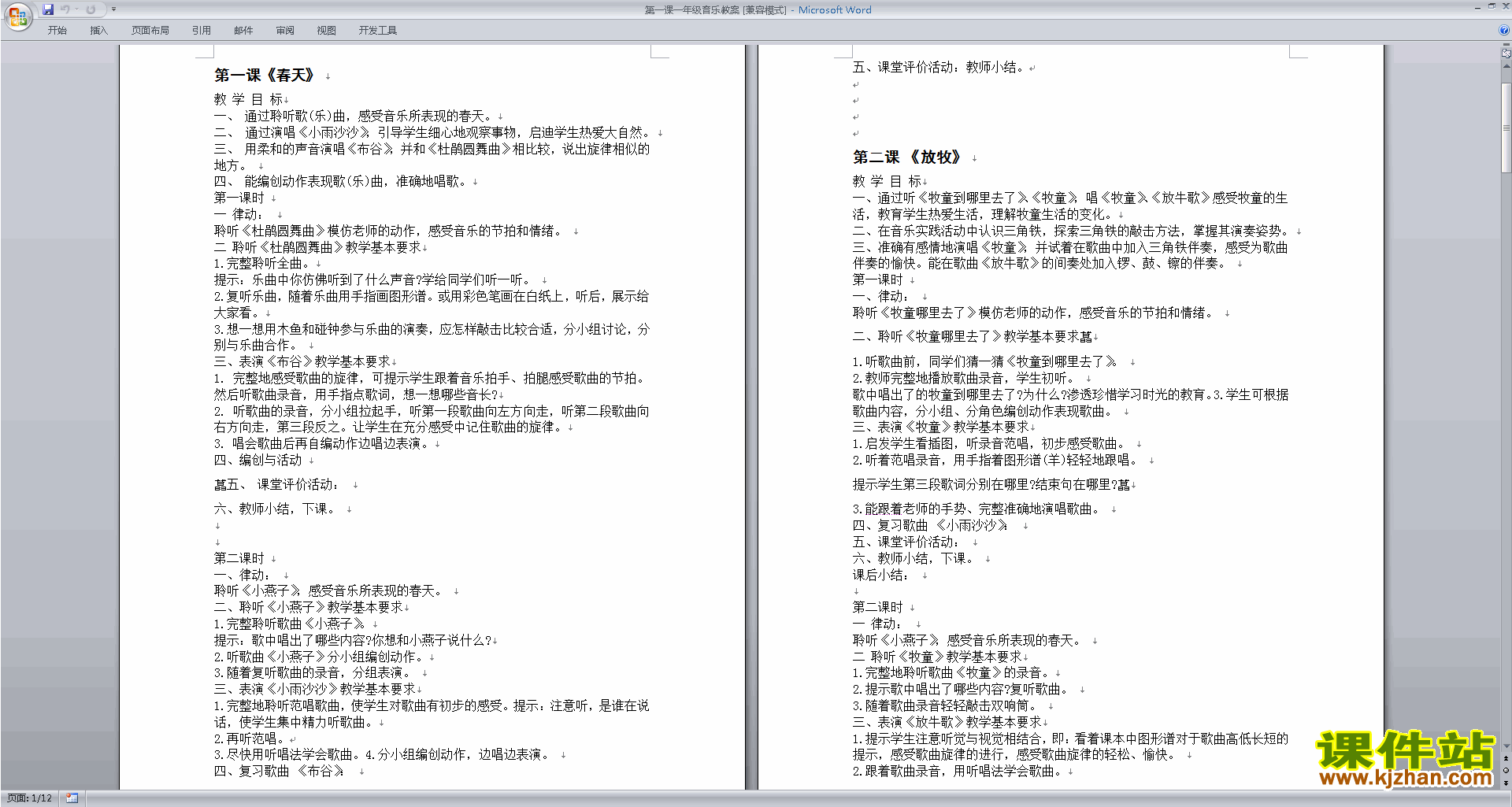Open the 视图 ribbon tab
1512x807 pixels.
[326, 31]
